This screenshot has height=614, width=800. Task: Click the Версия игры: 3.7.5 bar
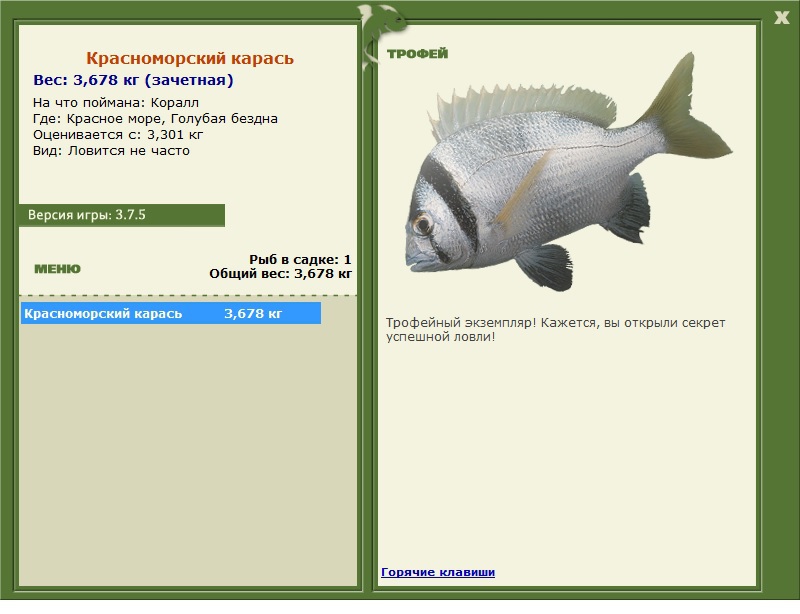pos(122,215)
